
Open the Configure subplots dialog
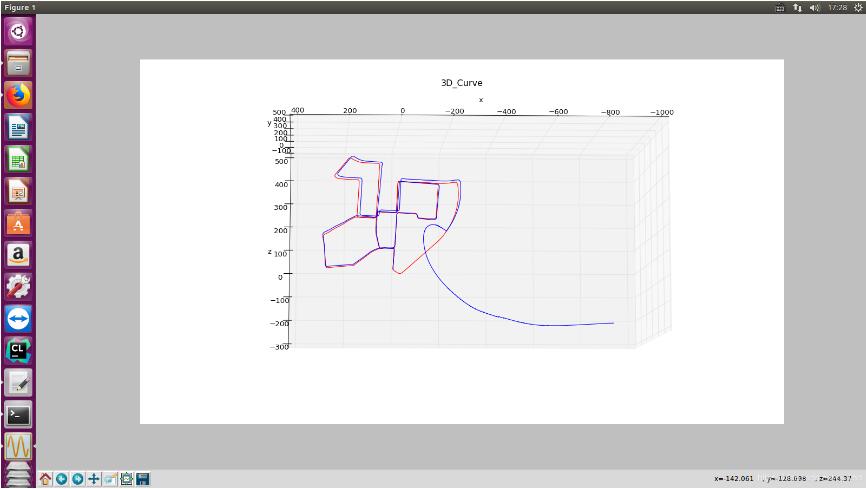point(126,479)
